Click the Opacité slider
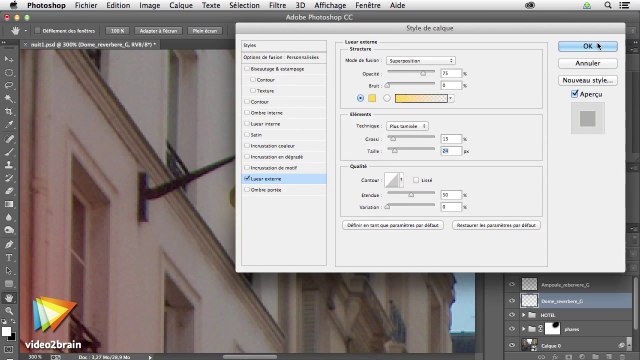 [411, 73]
